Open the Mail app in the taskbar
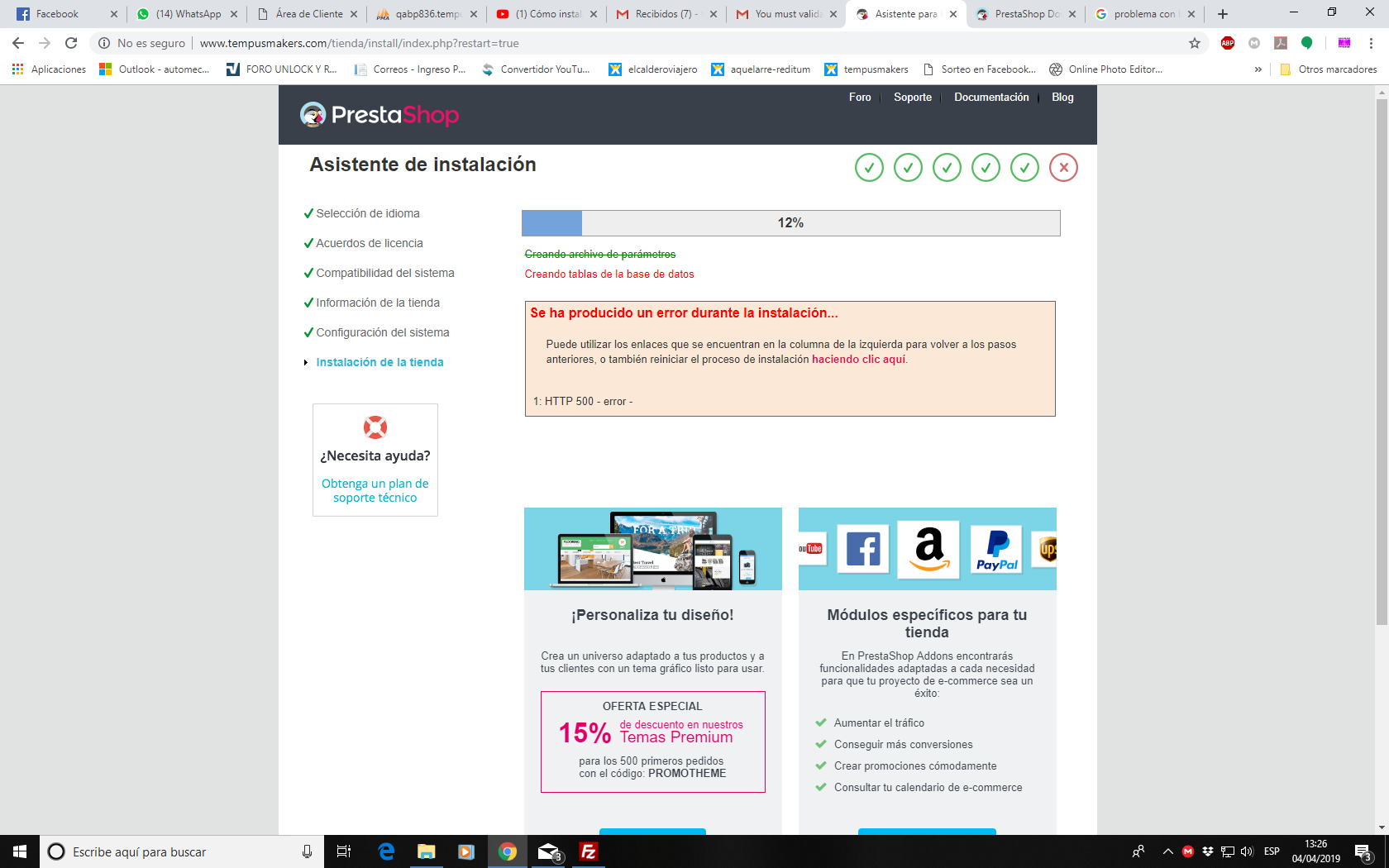This screenshot has height=868, width=1389. click(548, 851)
